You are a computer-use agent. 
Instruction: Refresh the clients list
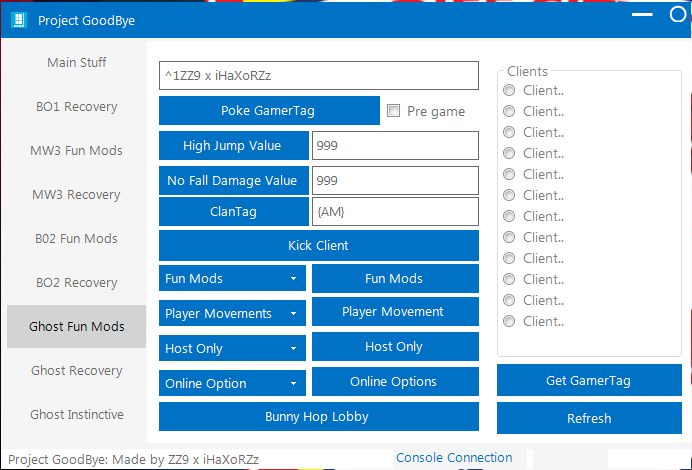click(x=589, y=418)
